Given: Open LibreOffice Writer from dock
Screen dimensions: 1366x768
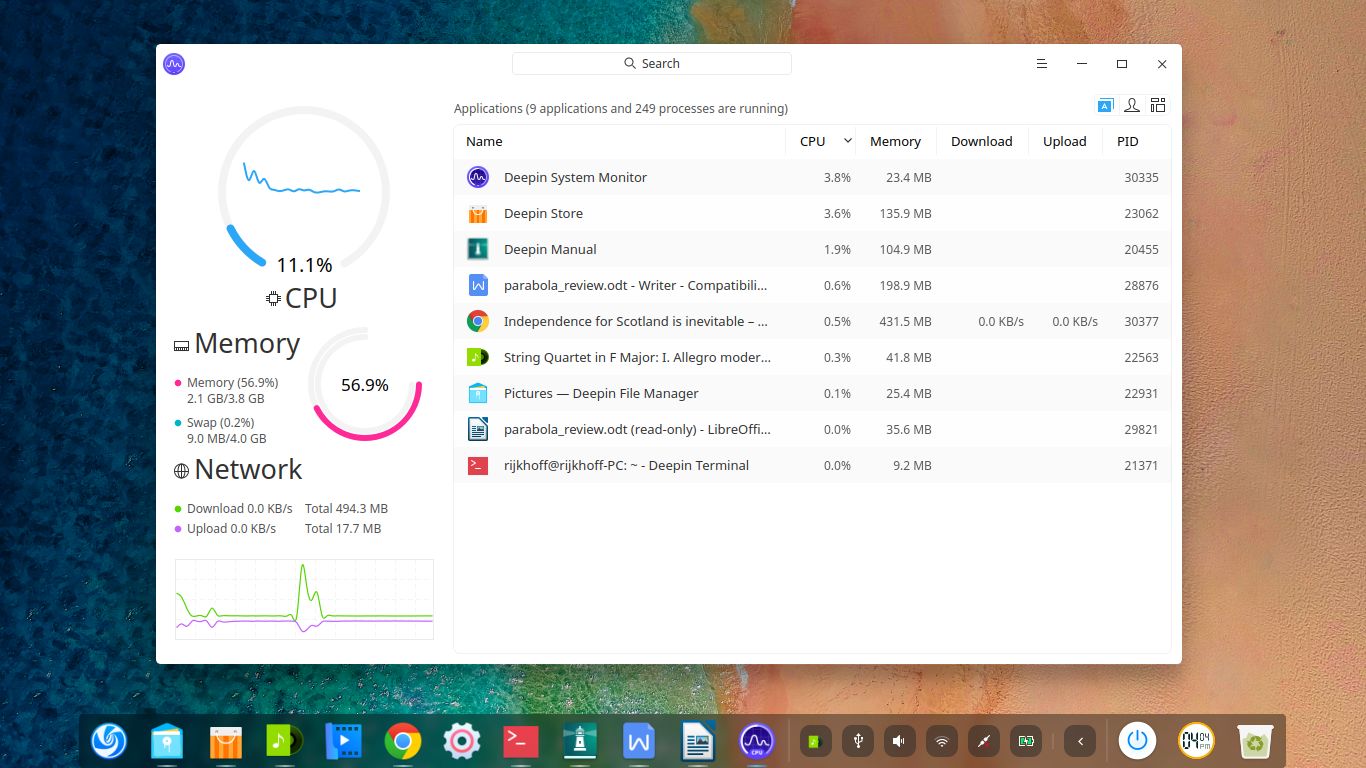Looking at the screenshot, I should 698,741.
